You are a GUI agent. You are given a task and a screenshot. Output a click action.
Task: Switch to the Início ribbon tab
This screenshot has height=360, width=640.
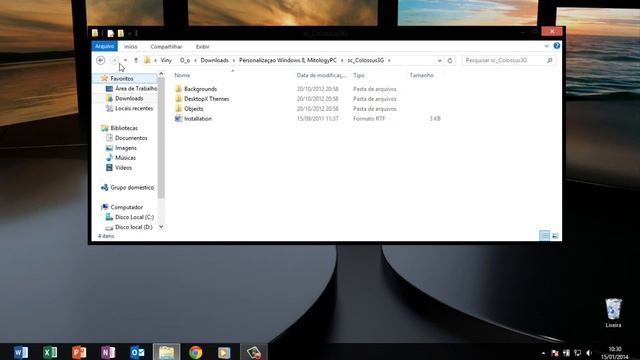point(131,47)
